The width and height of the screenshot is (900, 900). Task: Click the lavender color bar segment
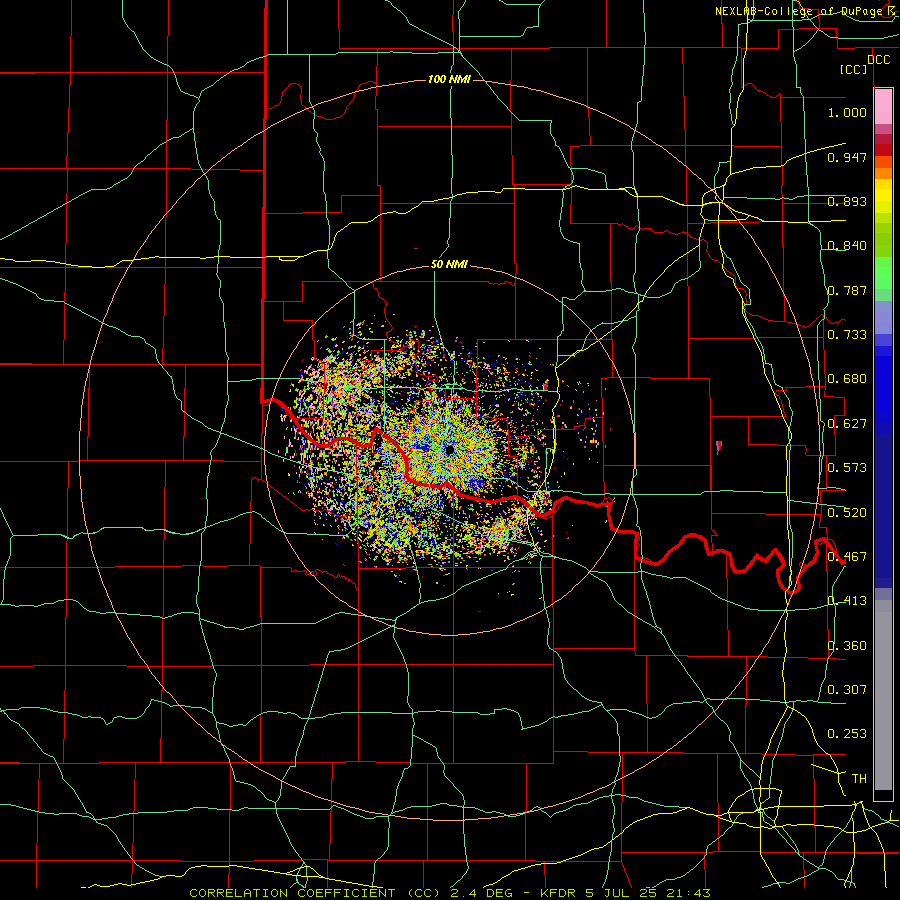[883, 317]
